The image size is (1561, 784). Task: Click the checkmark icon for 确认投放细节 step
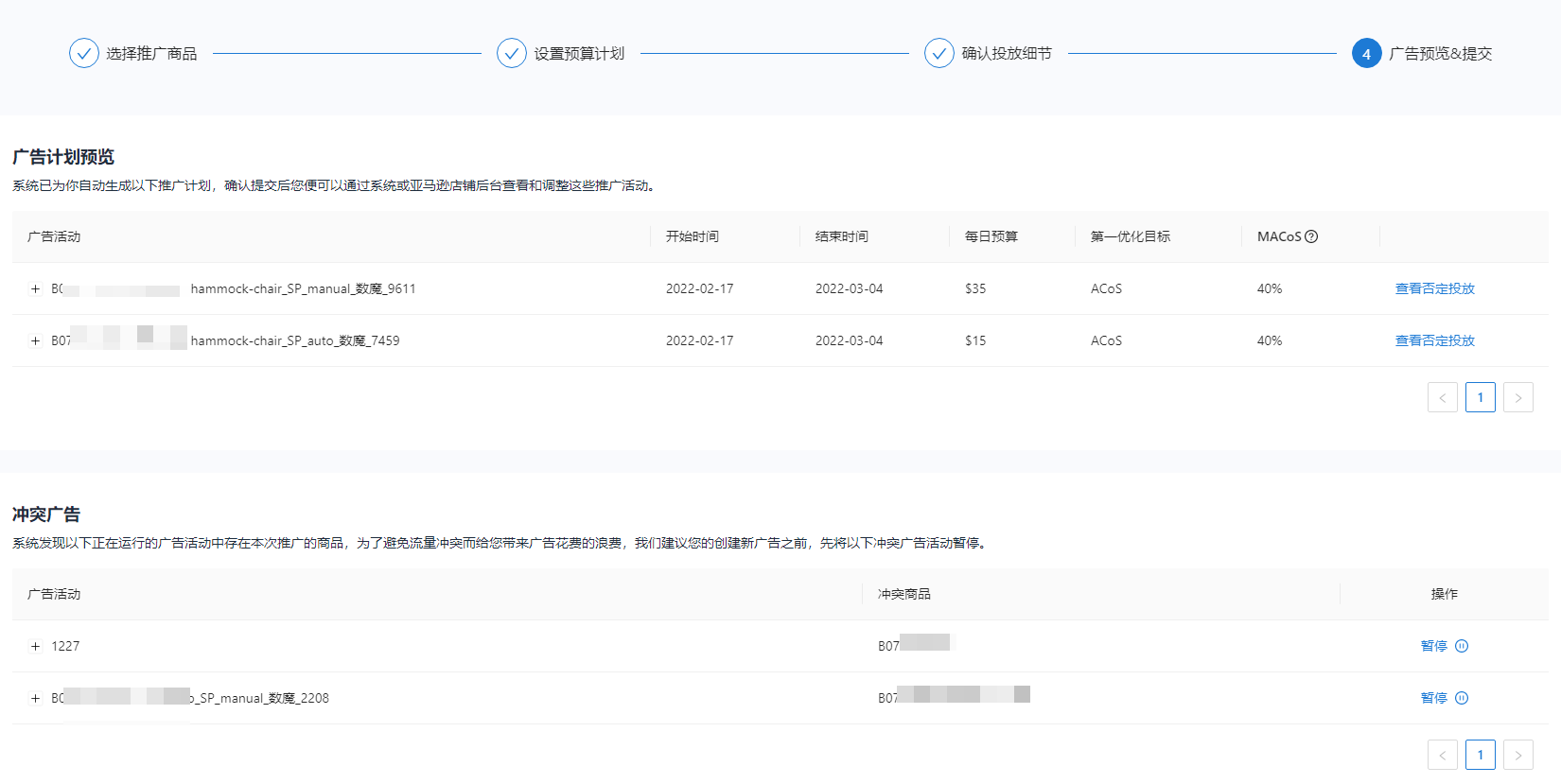tap(939, 53)
